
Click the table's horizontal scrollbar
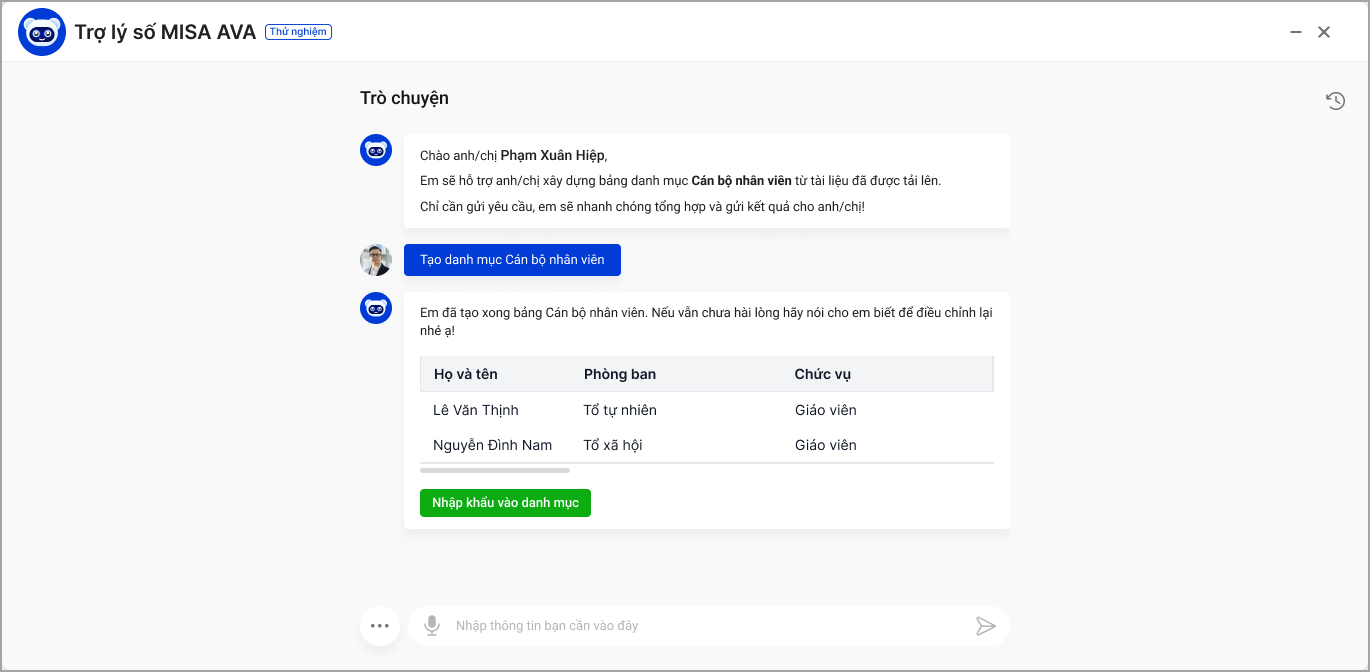pos(495,470)
